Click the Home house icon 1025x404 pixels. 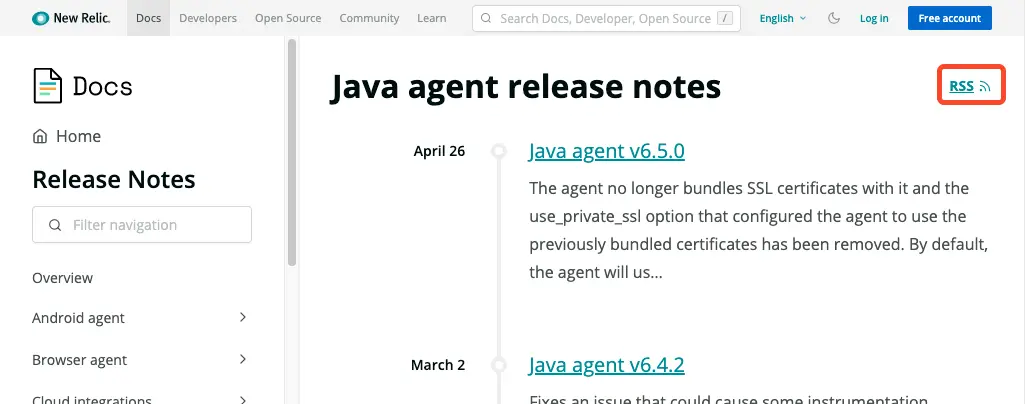(x=40, y=136)
